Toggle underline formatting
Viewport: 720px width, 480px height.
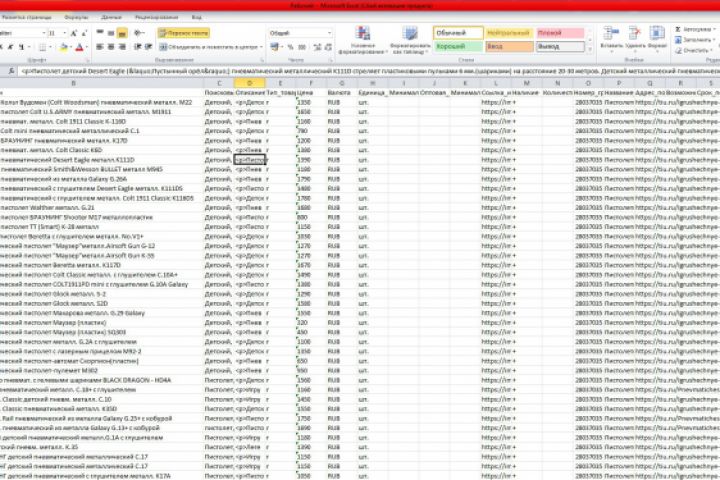click(x=22, y=47)
